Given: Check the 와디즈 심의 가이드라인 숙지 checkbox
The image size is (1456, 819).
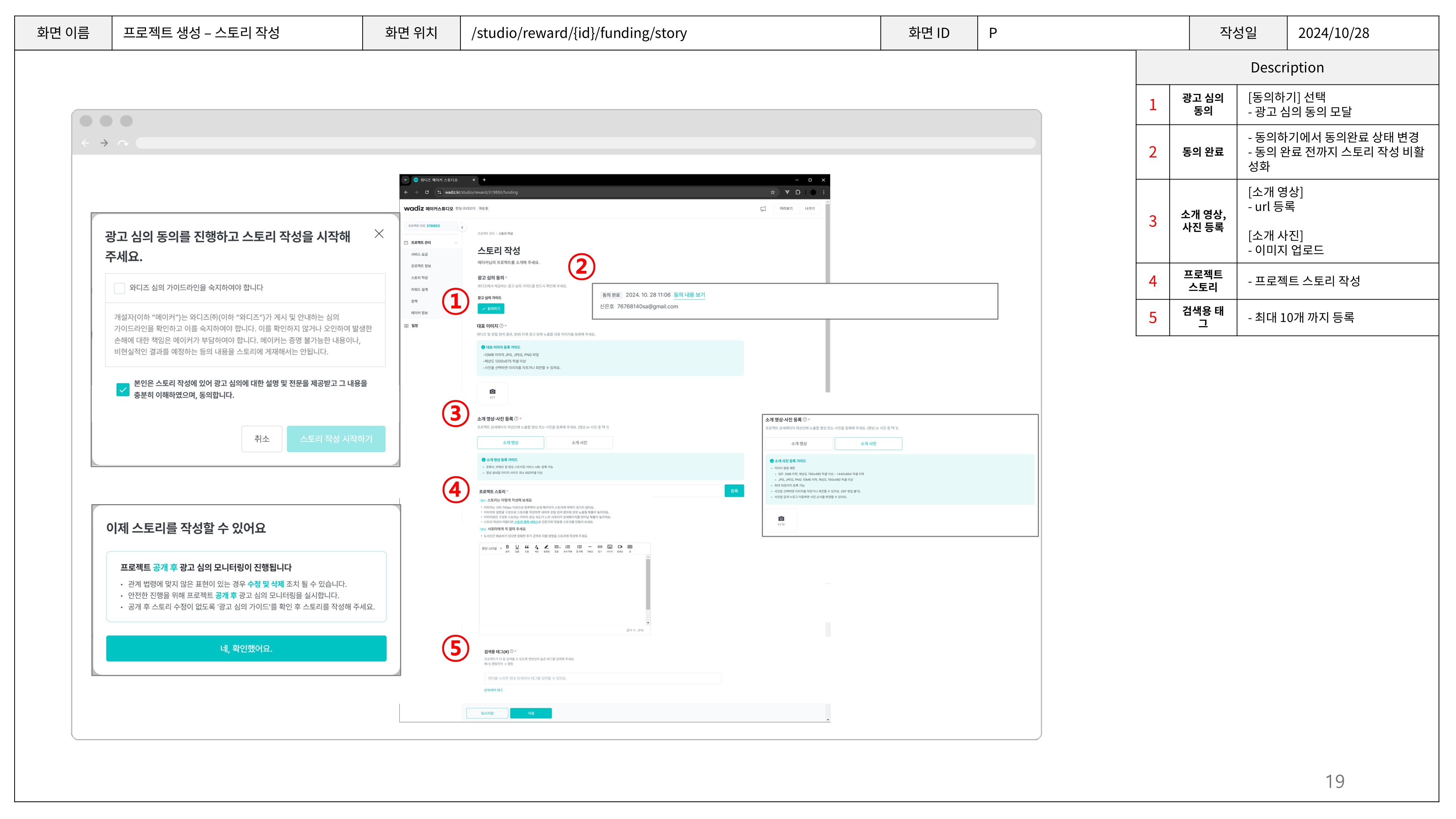Looking at the screenshot, I should tap(119, 288).
